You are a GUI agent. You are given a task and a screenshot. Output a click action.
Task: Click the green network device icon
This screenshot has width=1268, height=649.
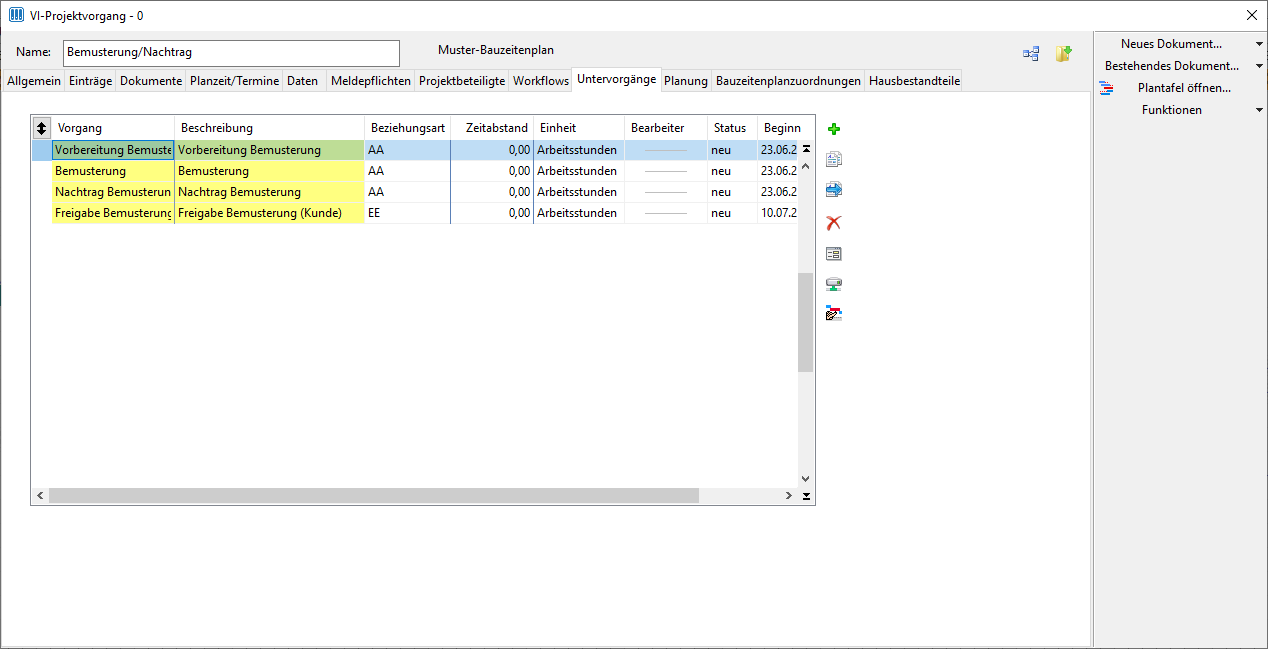[x=834, y=285]
